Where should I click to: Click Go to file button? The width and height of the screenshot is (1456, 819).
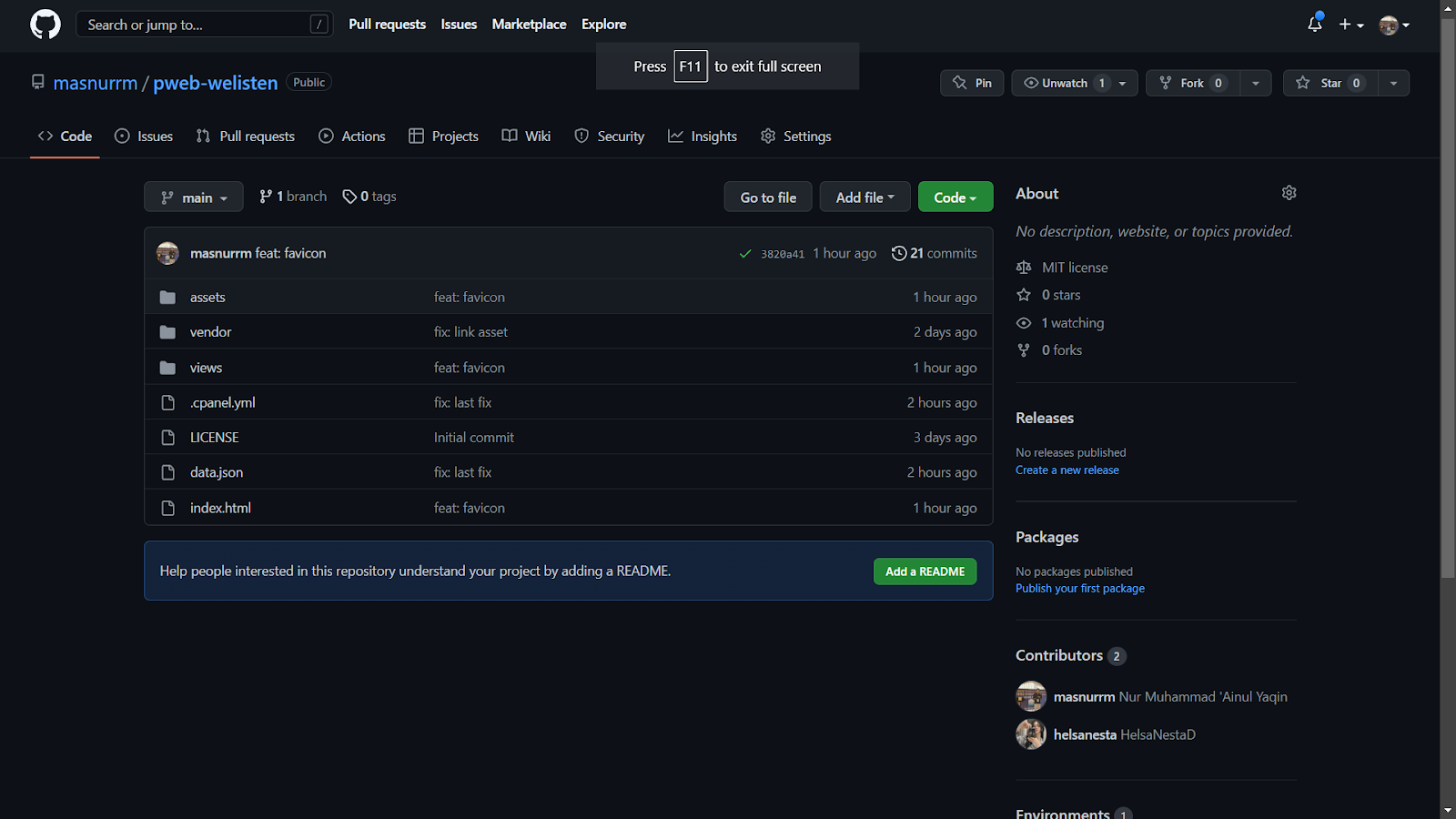(768, 197)
